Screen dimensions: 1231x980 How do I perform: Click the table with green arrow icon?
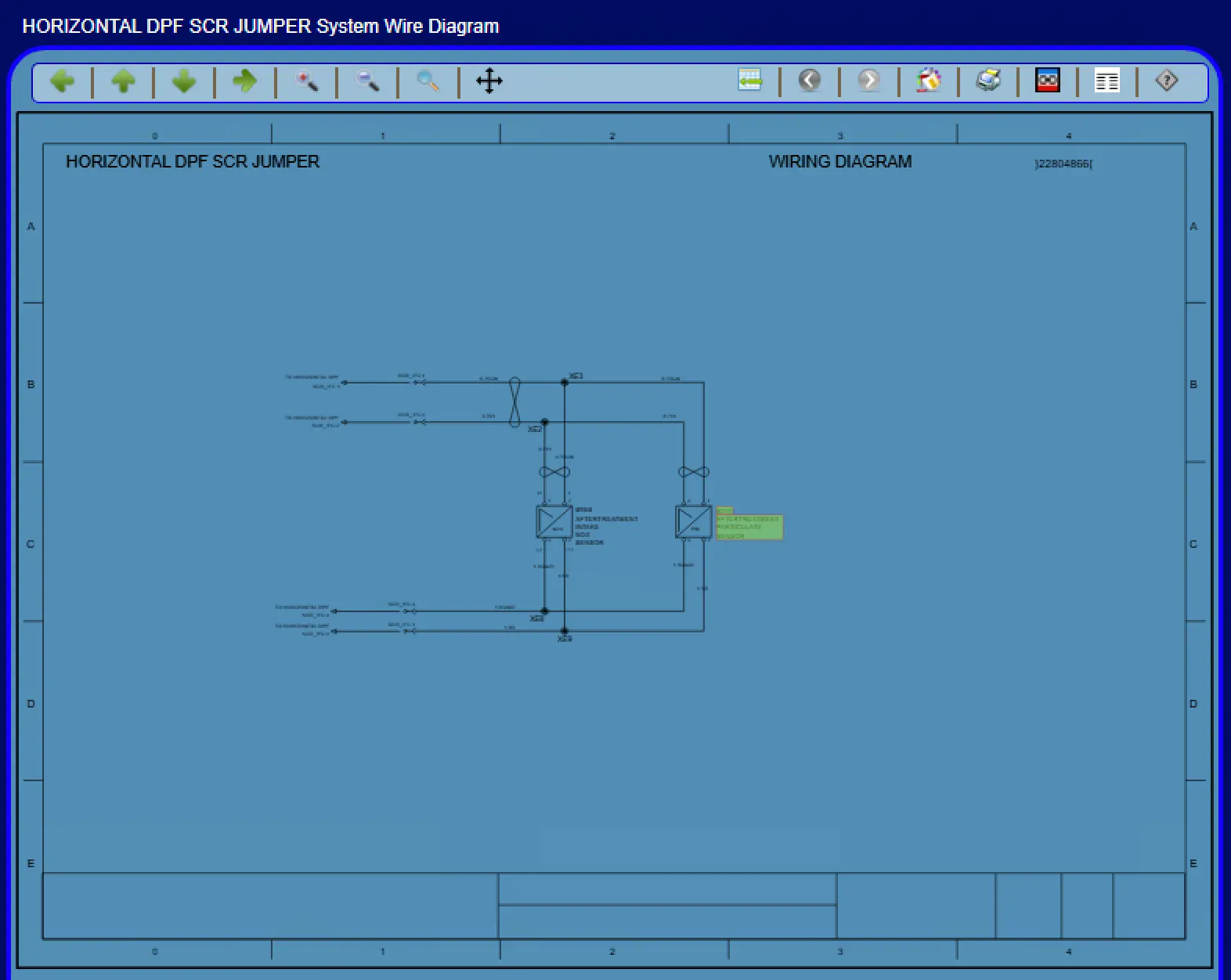pos(749,80)
